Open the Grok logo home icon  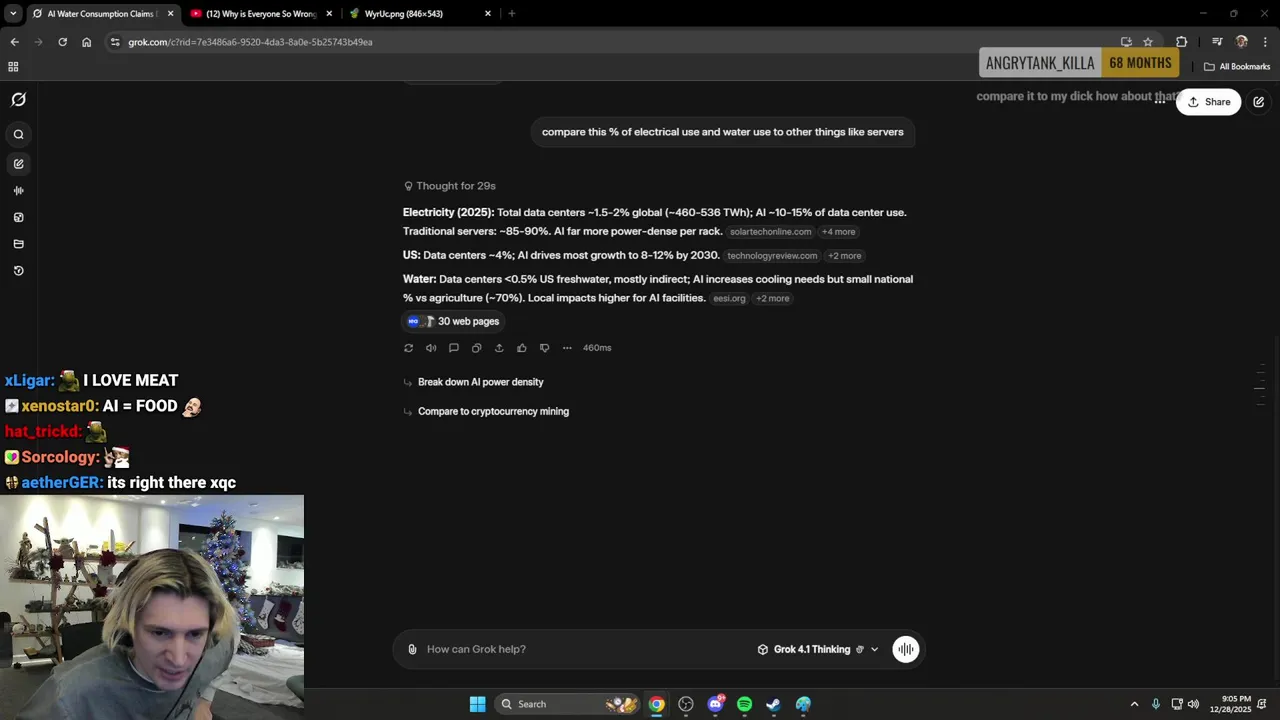click(x=18, y=100)
